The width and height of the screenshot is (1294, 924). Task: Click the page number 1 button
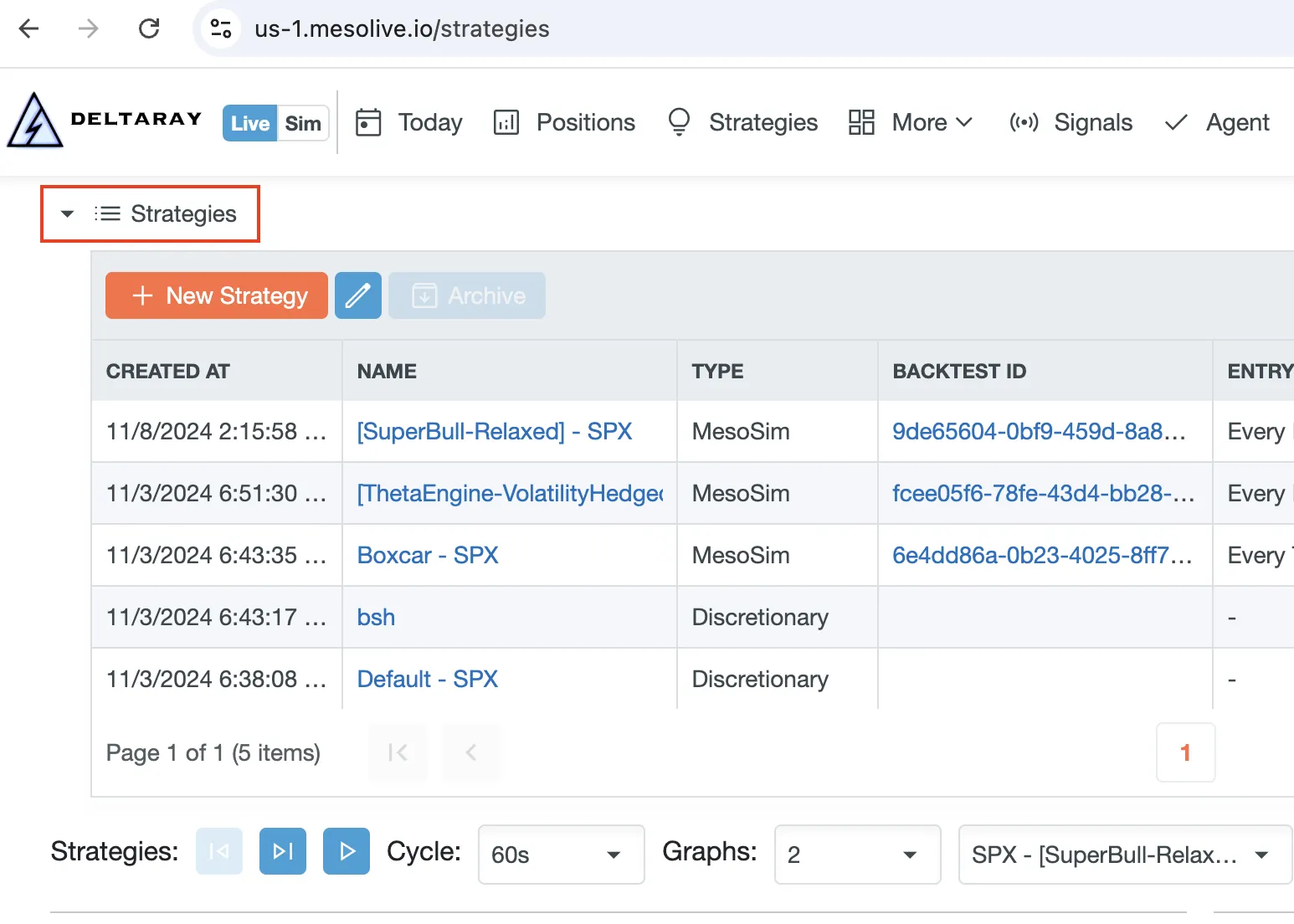tap(1185, 752)
